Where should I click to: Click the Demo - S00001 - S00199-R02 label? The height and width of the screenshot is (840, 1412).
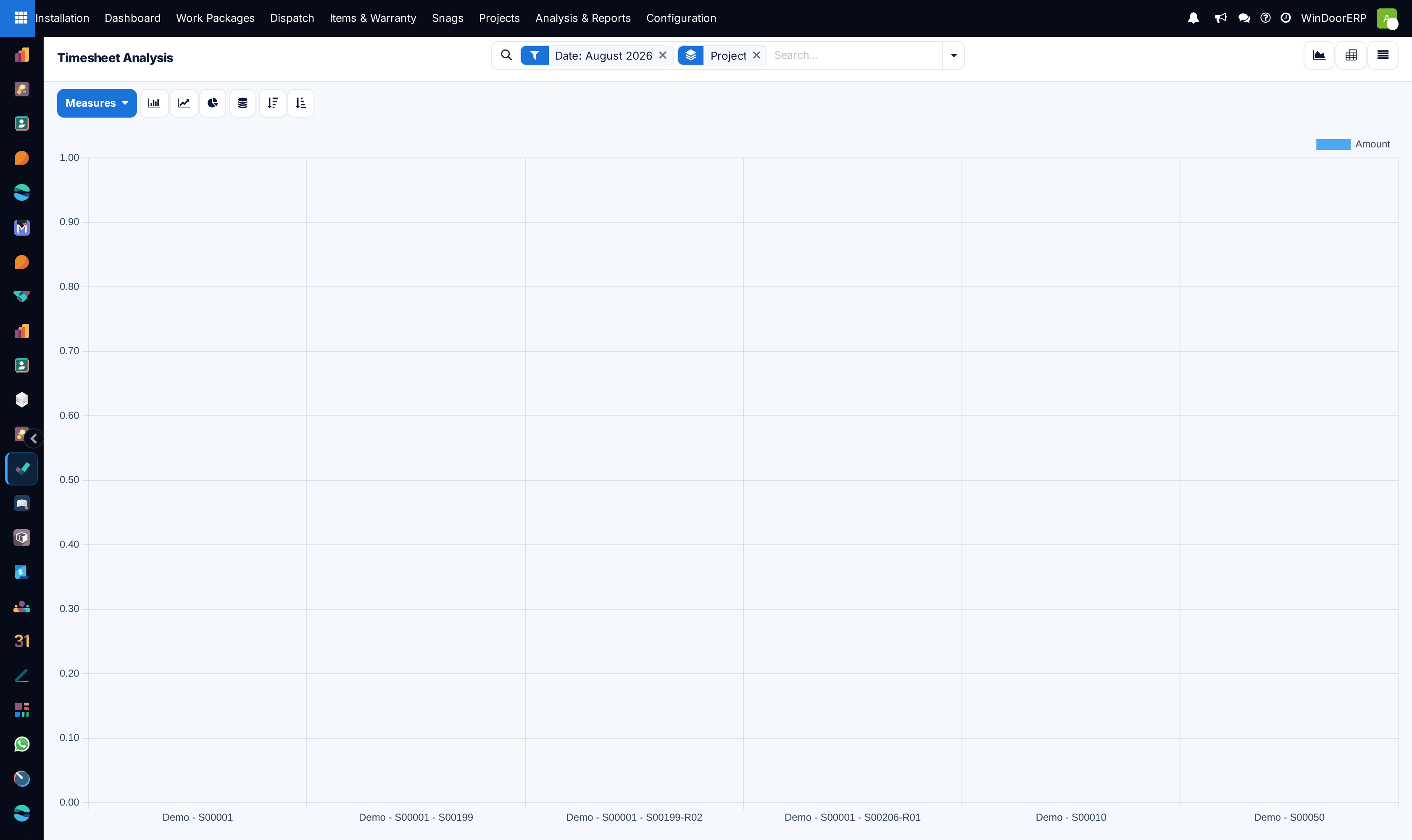(x=634, y=817)
